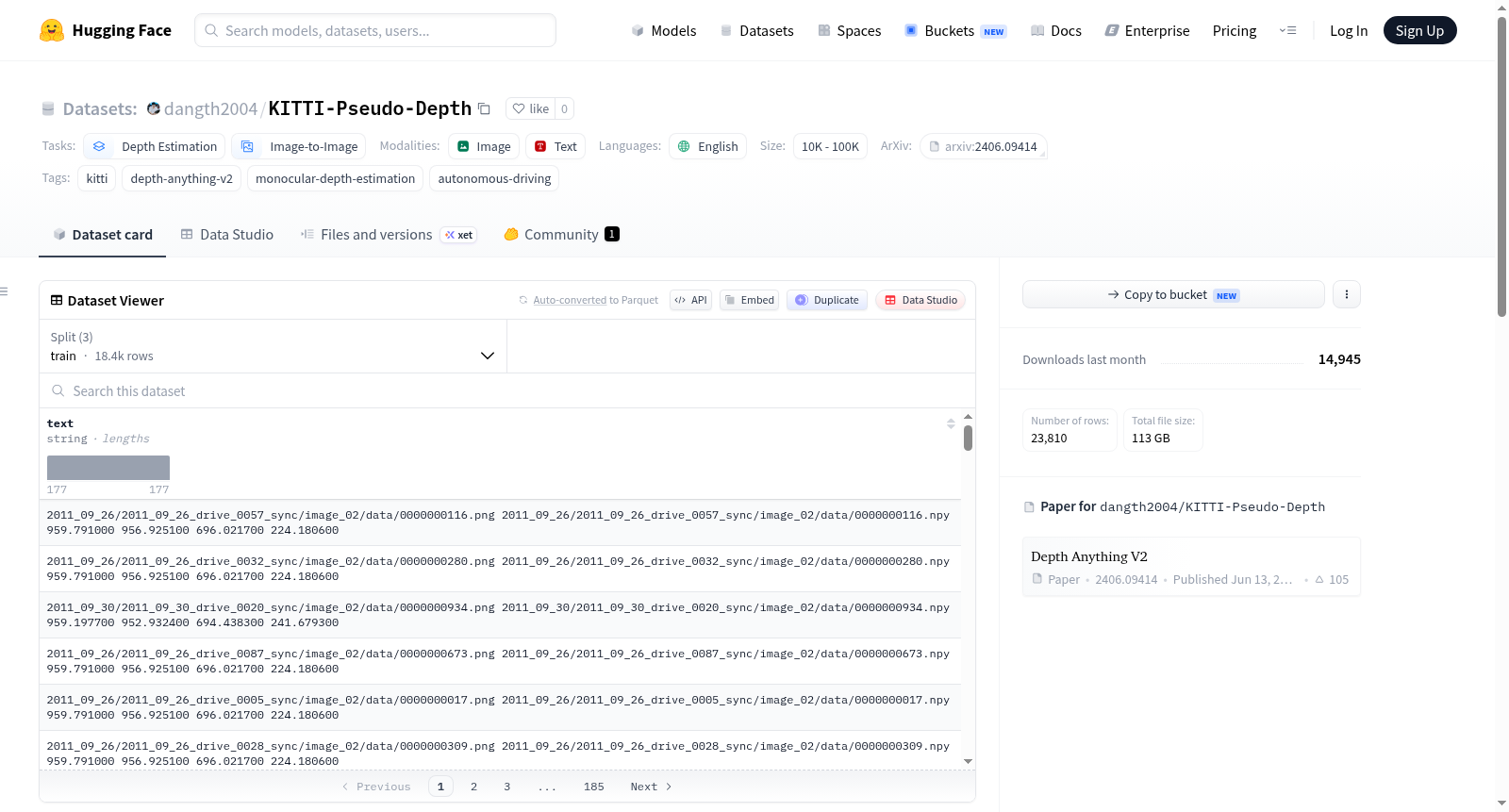This screenshot has height=812, width=1509.
Task: Click the monocular-depth-estimation tag
Action: 335,178
